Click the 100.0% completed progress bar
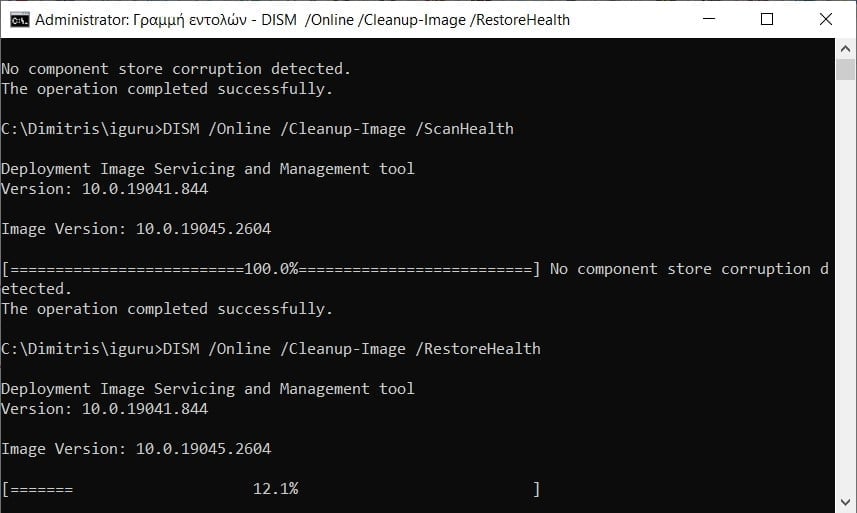Image resolution: width=857 pixels, height=513 pixels. pyautogui.click(x=271, y=269)
